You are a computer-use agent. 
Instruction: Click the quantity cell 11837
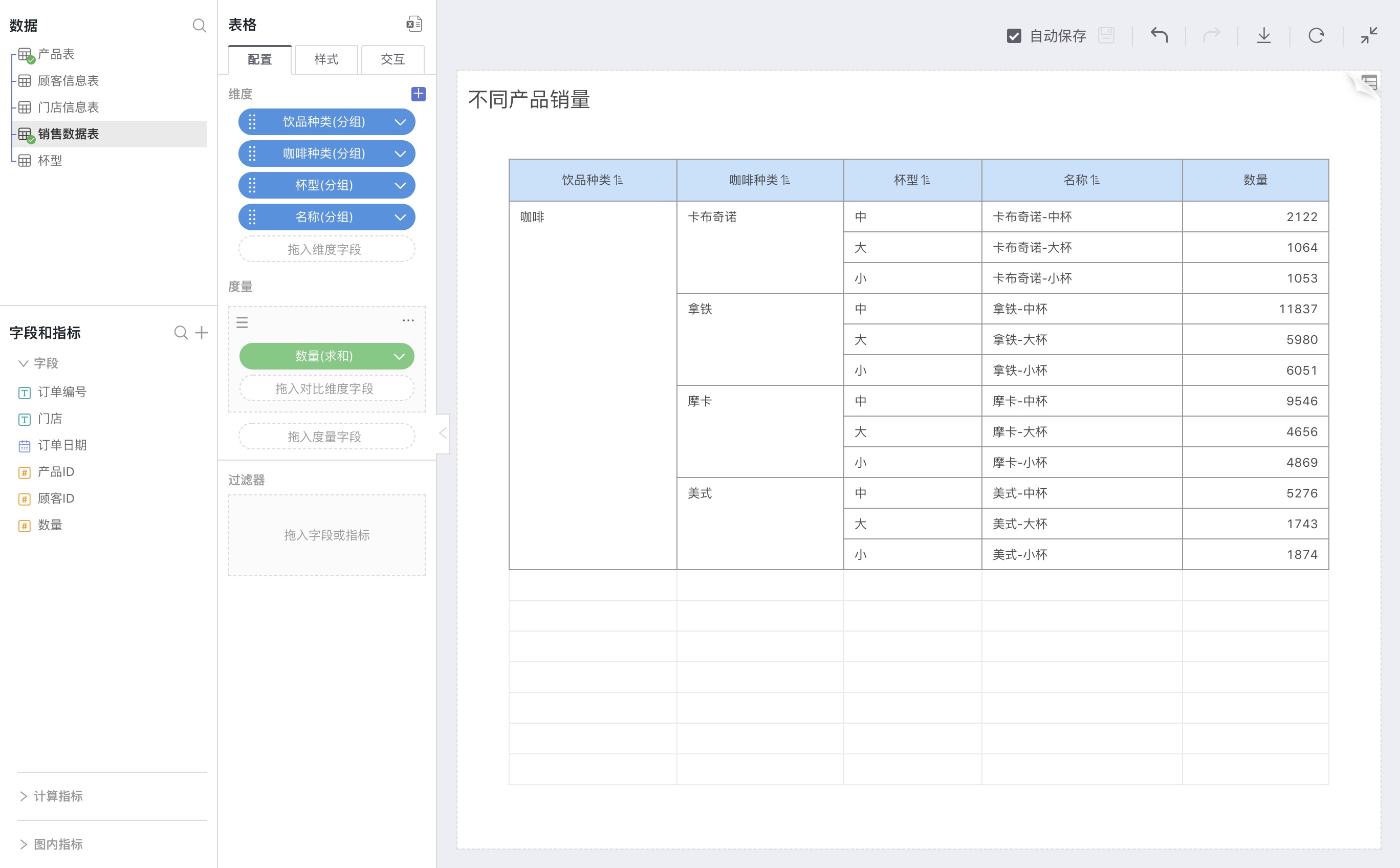point(1255,309)
